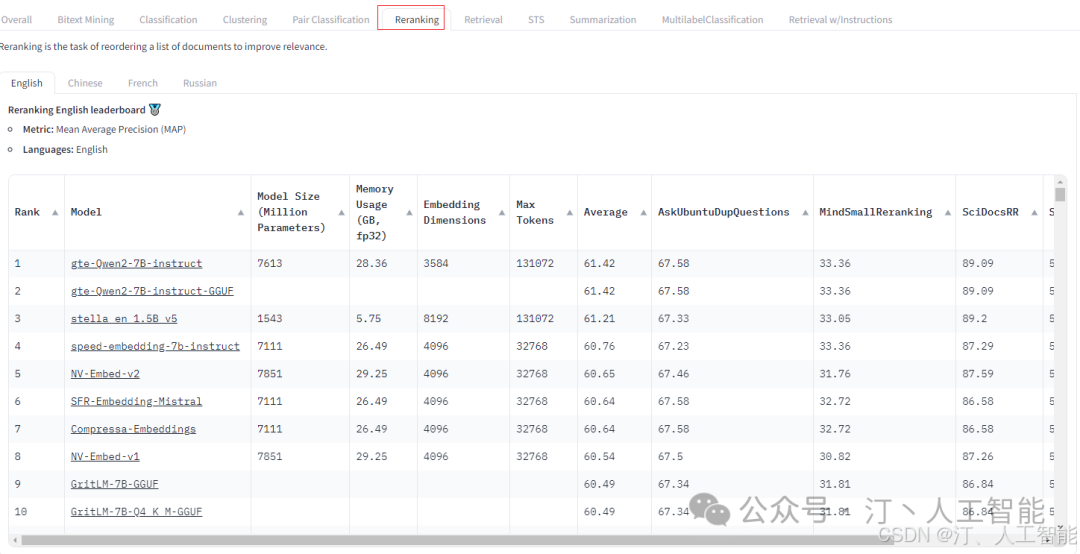
Task: Sort table by Rank column arrow
Action: (55, 213)
